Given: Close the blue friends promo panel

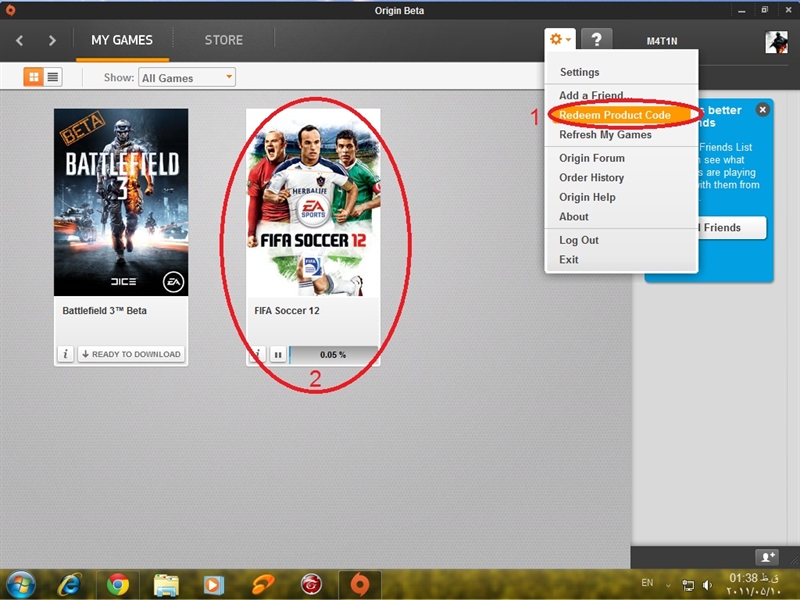Looking at the screenshot, I should (x=762, y=110).
